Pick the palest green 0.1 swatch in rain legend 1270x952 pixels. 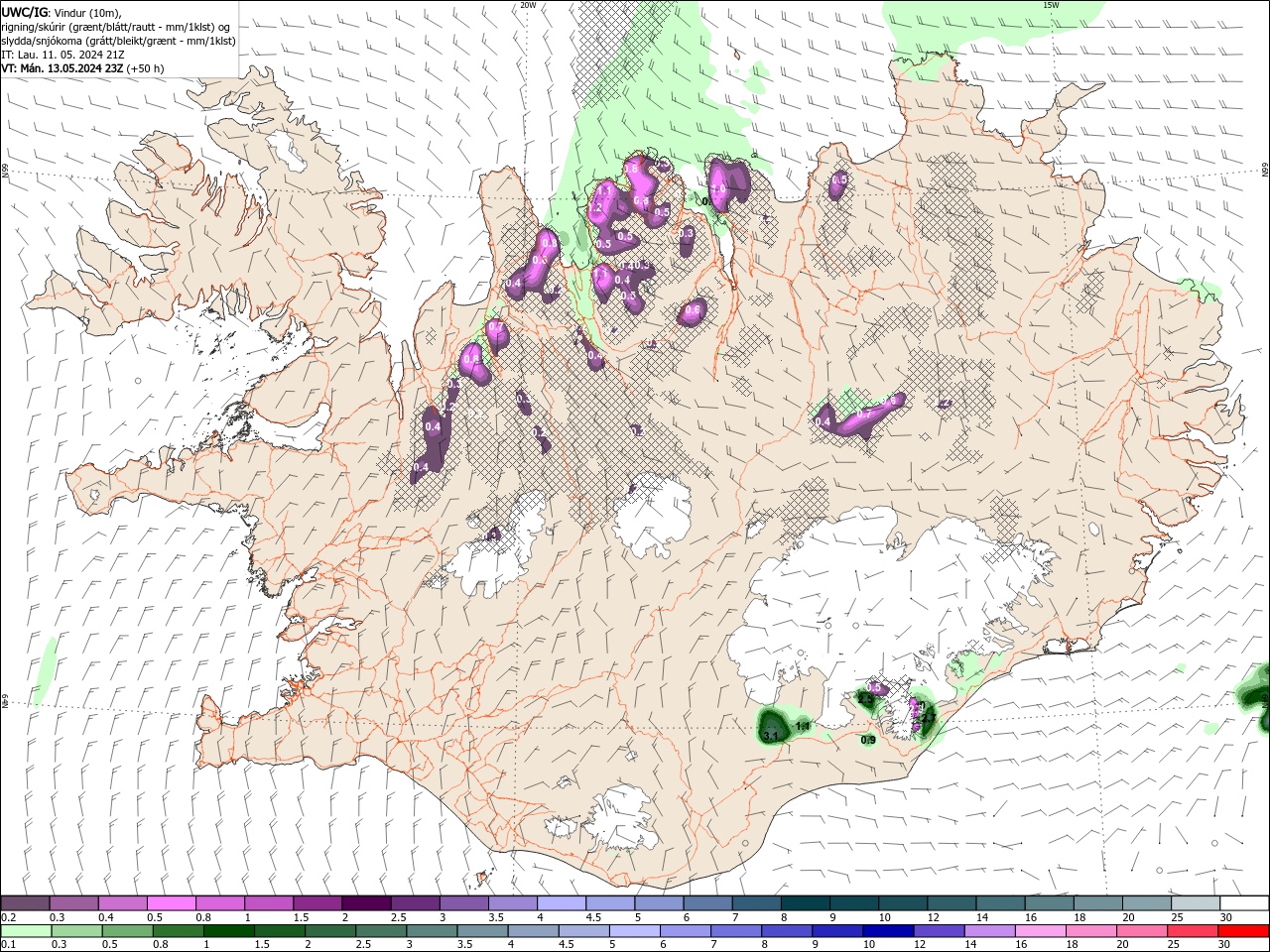coord(25,931)
